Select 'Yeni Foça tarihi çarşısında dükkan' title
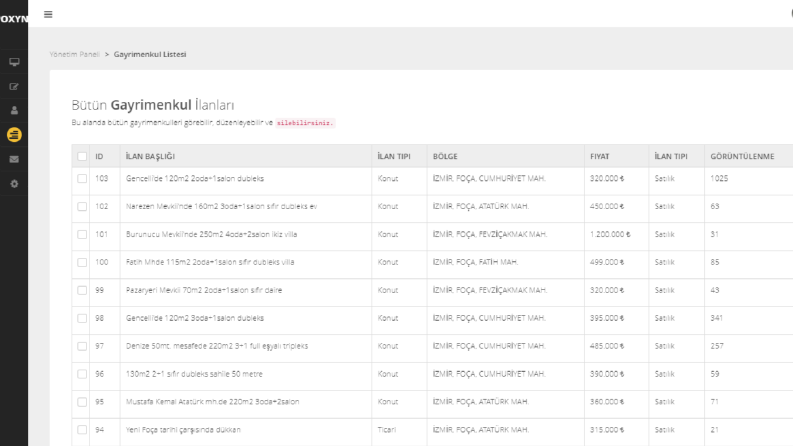The width and height of the screenshot is (793, 446). (x=183, y=430)
